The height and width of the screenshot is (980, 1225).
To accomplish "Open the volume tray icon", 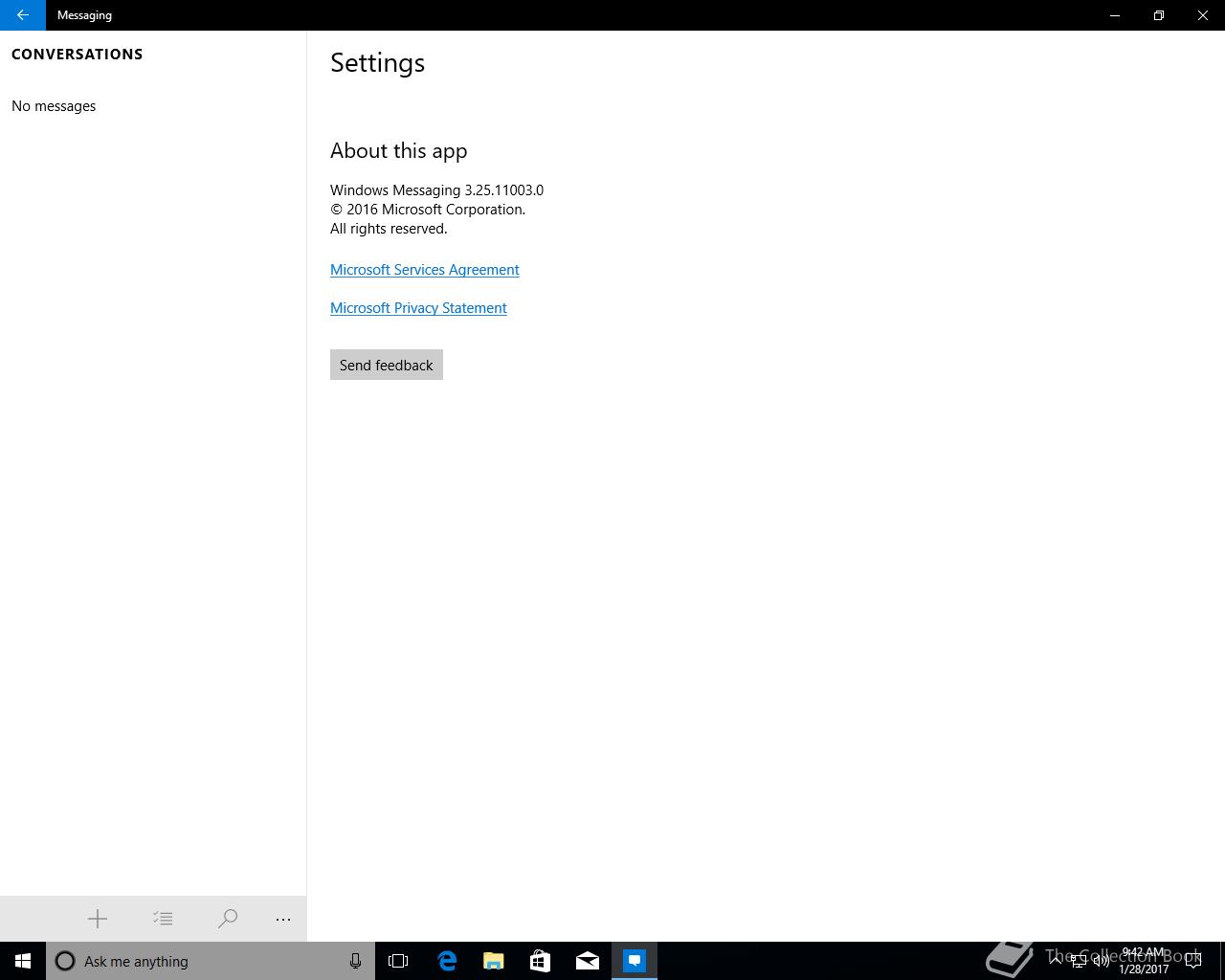I will click(1101, 961).
